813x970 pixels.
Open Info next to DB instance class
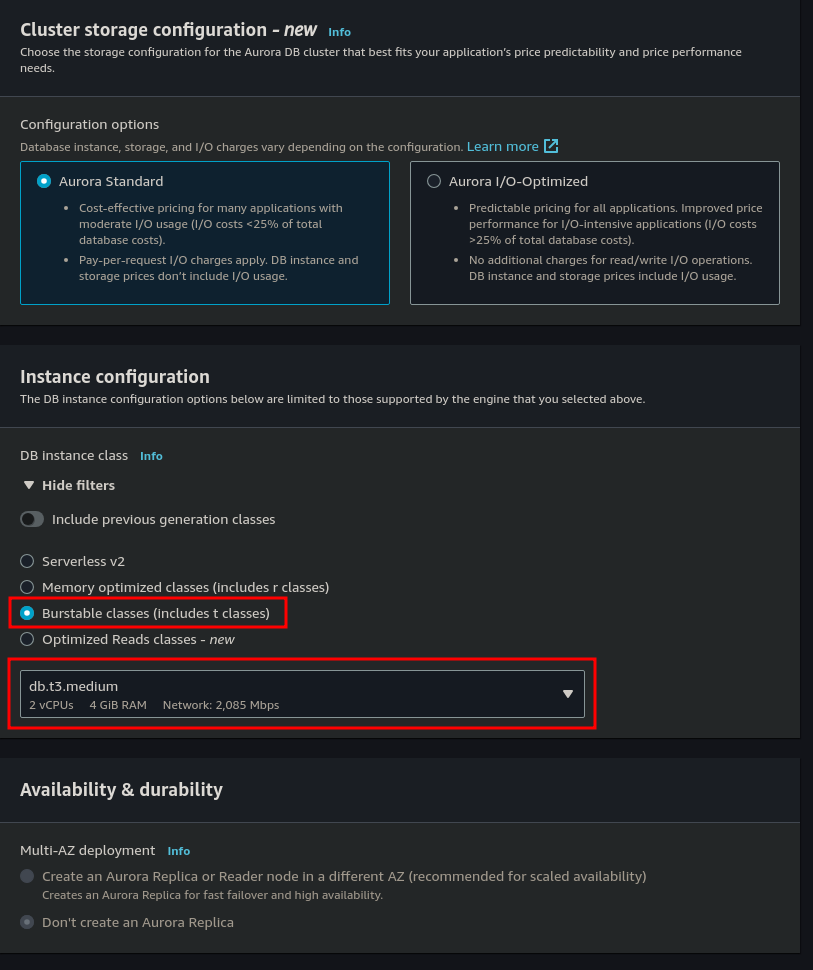[151, 456]
